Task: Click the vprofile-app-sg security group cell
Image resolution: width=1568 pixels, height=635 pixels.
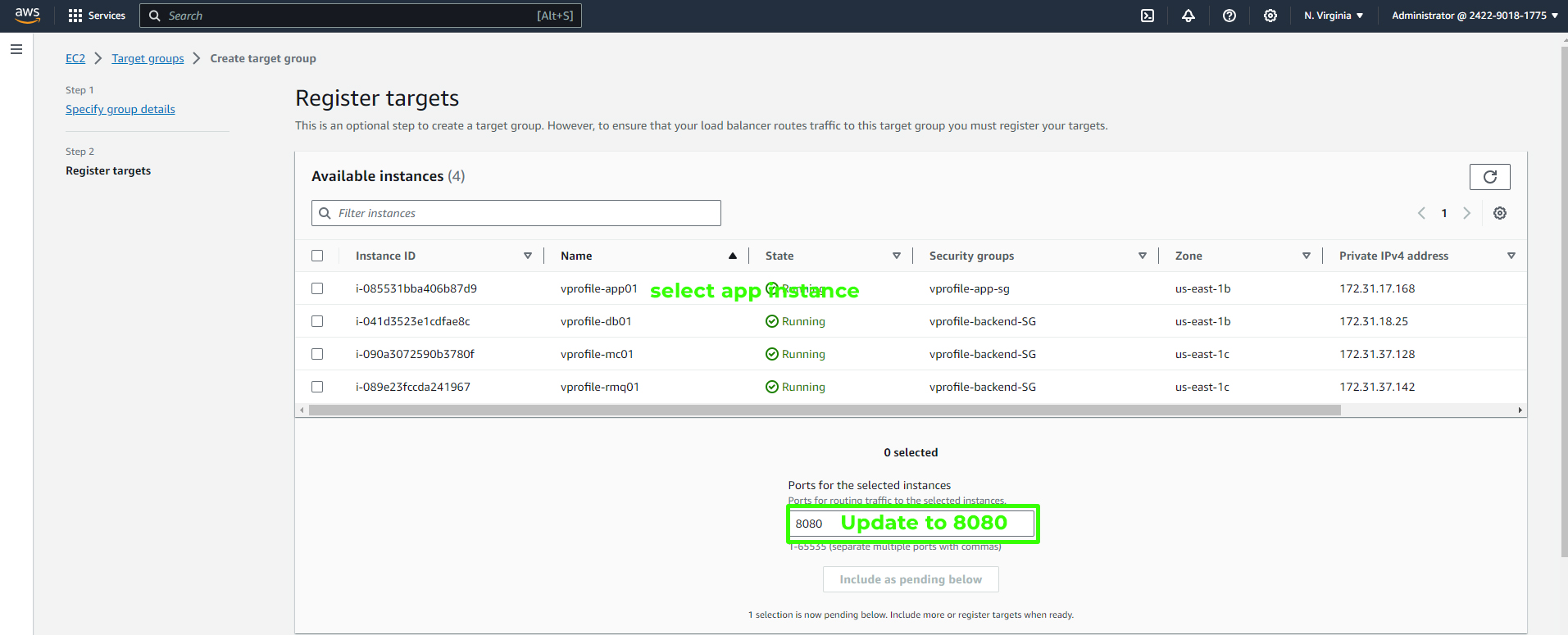Action: pos(970,288)
